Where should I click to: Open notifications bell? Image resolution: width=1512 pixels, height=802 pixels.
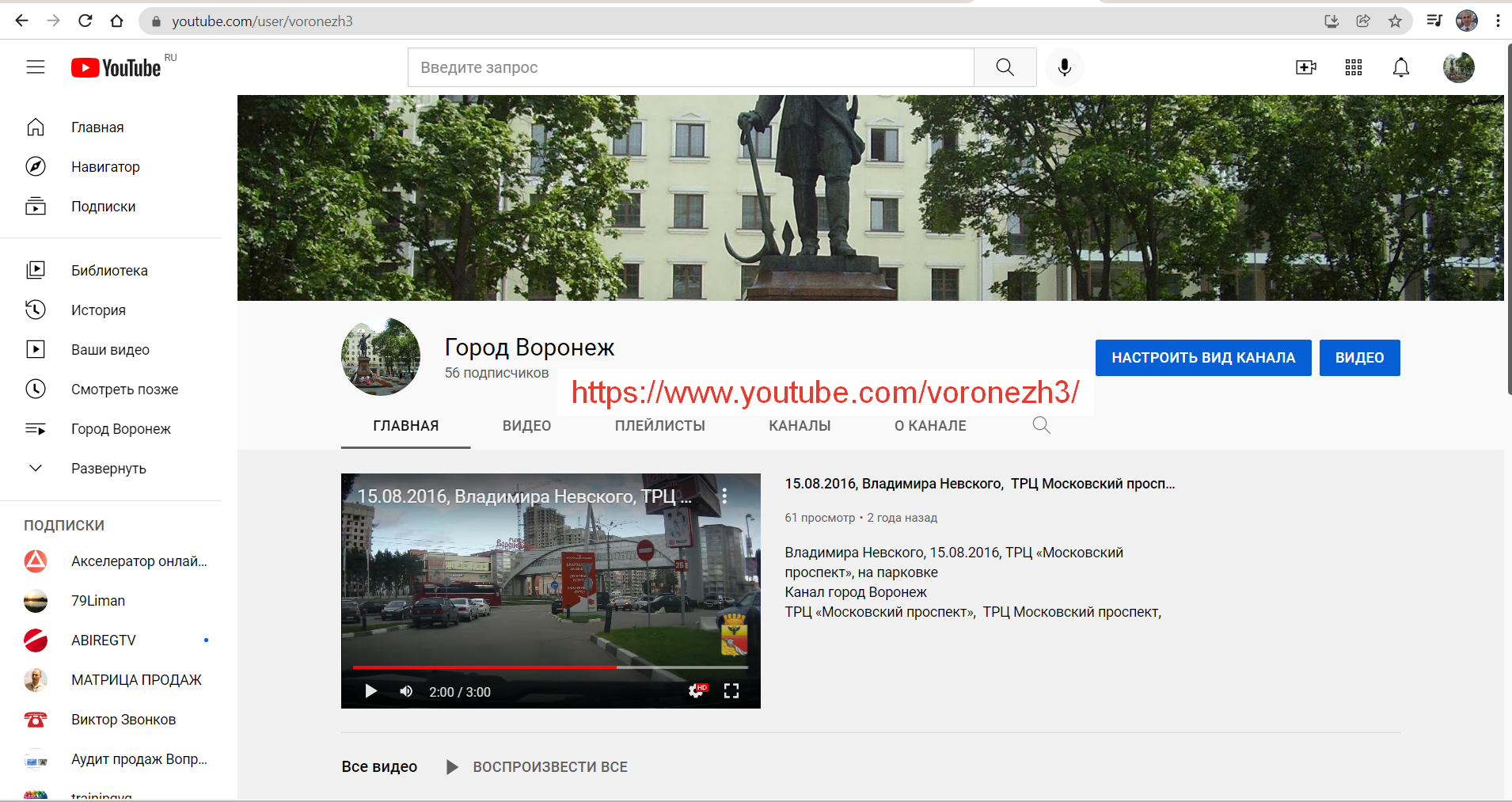(1401, 67)
